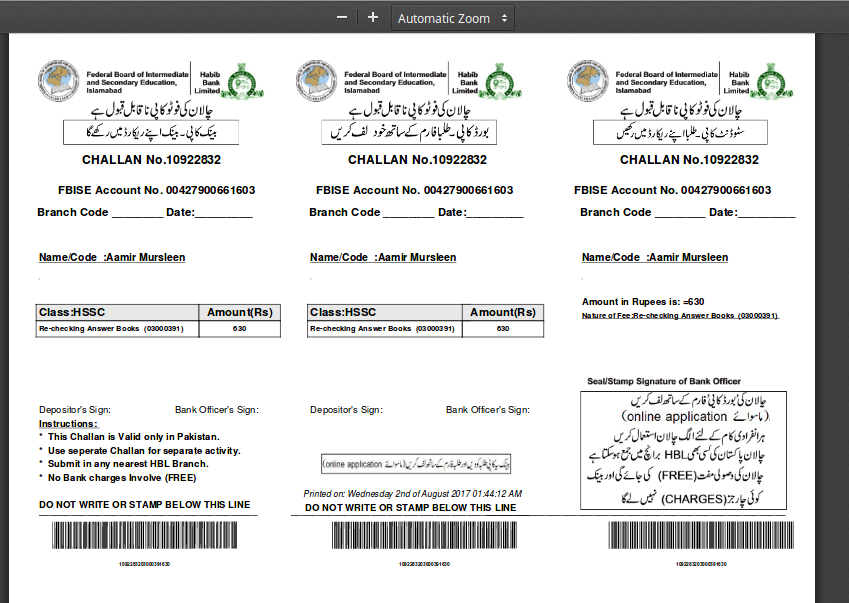Viewport: 849px width, 603px height.
Task: Click 'DO NOT WRITE OR STAMP' in middle copy
Action: tap(410, 508)
